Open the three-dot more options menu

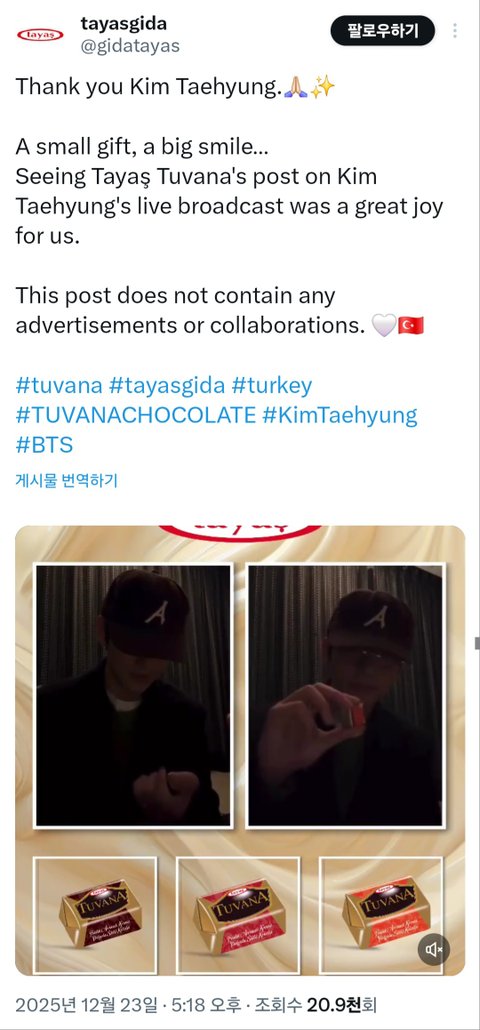(454, 31)
